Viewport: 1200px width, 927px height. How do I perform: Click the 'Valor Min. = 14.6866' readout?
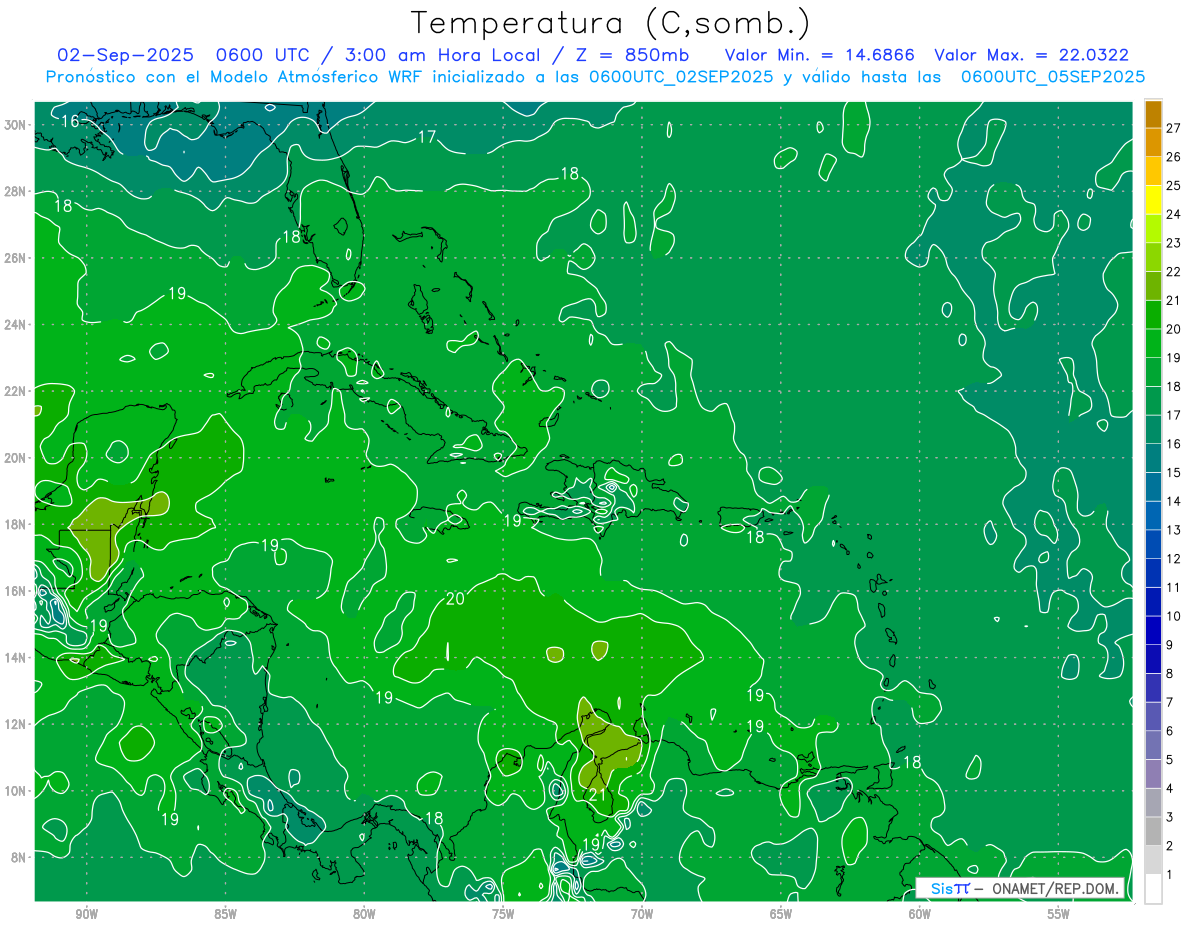tap(819, 55)
